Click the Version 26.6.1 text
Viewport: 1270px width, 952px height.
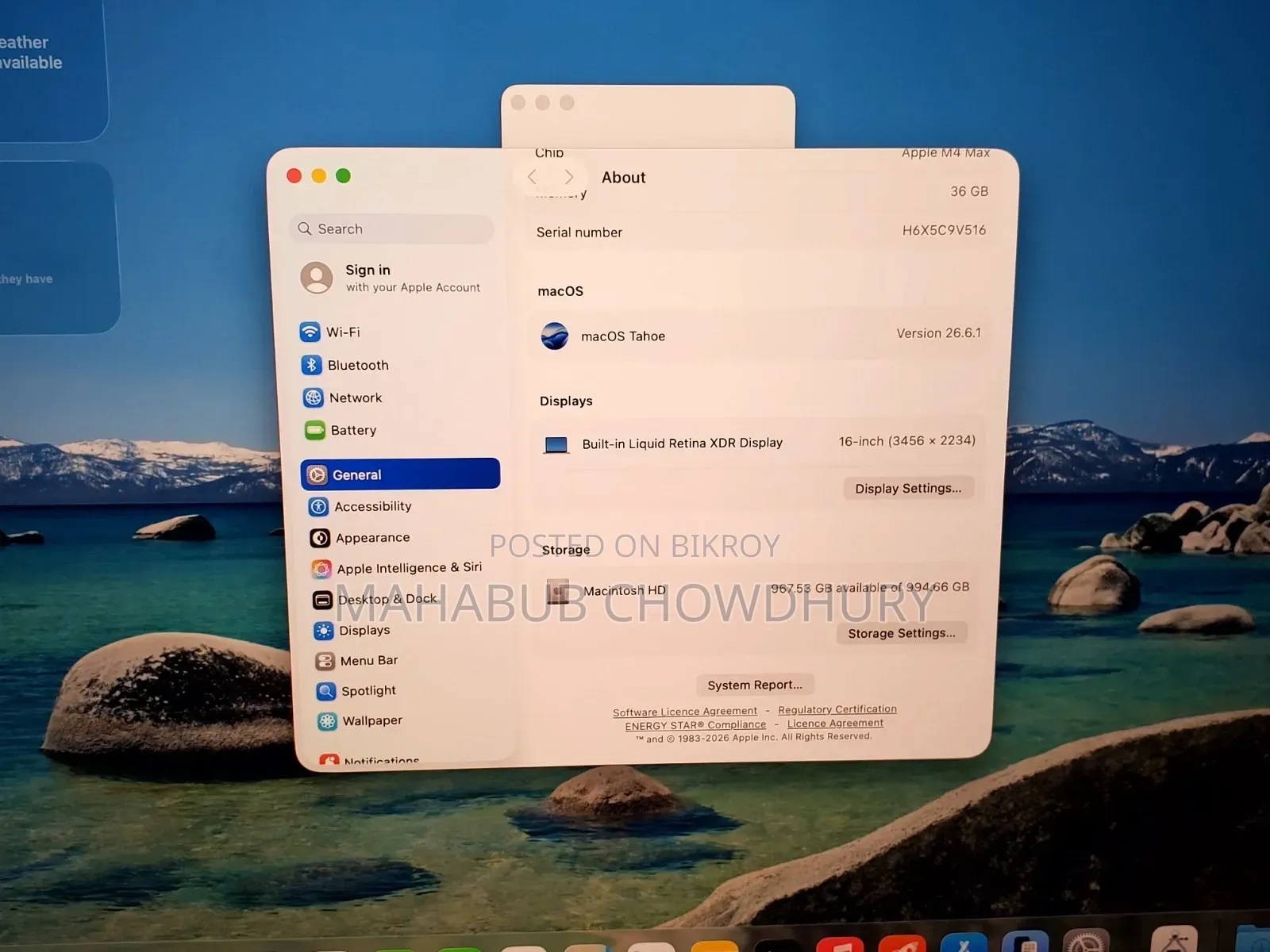tap(939, 333)
